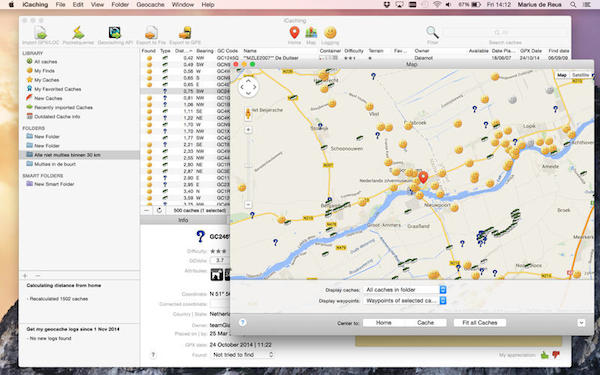Open the File menu
The height and width of the screenshot is (375, 600).
pyautogui.click(x=60, y=5)
